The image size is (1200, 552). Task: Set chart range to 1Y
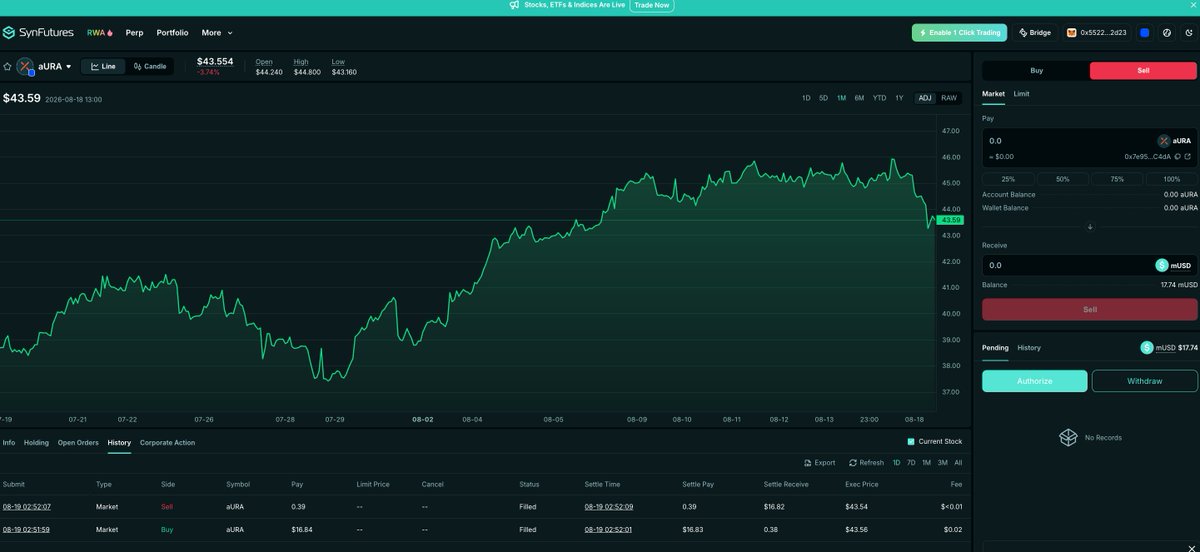pyautogui.click(x=899, y=98)
